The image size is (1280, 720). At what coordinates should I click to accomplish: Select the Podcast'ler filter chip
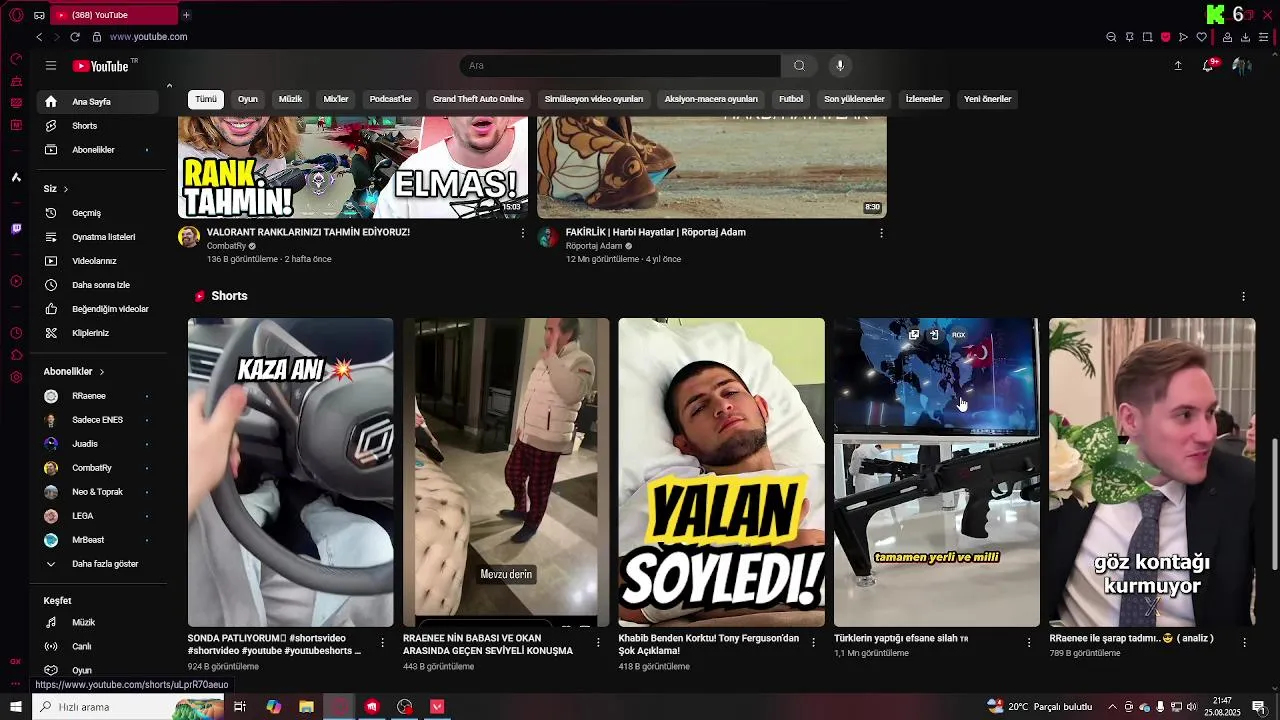pos(390,99)
